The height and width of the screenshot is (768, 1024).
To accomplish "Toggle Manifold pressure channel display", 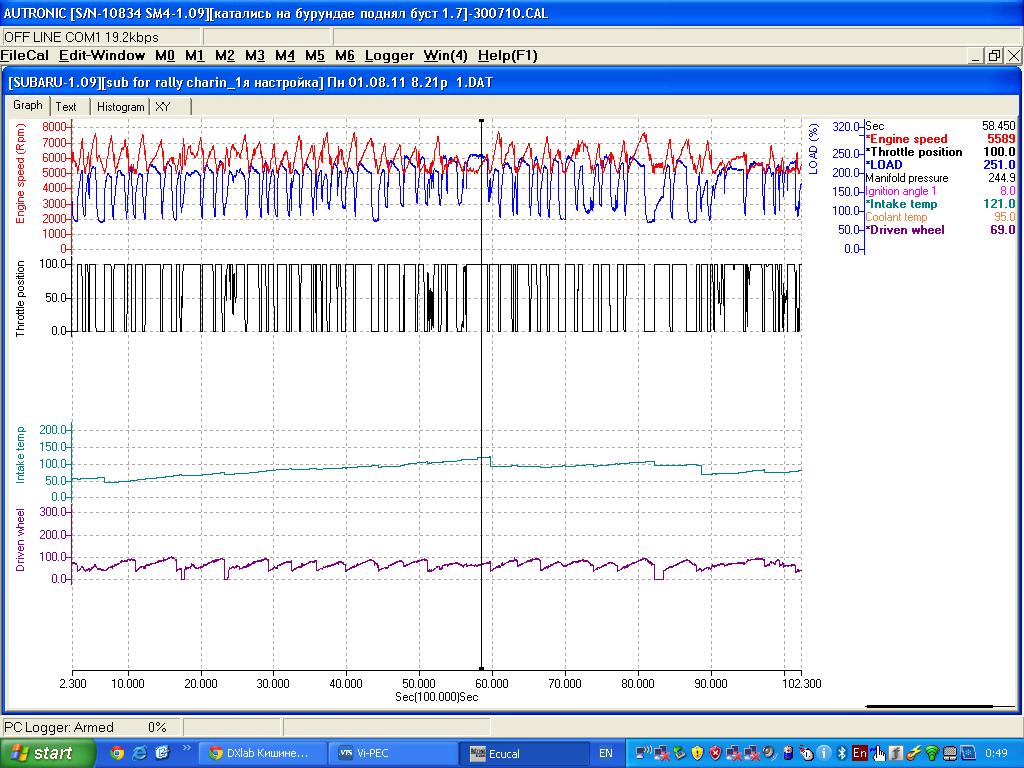I will point(907,178).
